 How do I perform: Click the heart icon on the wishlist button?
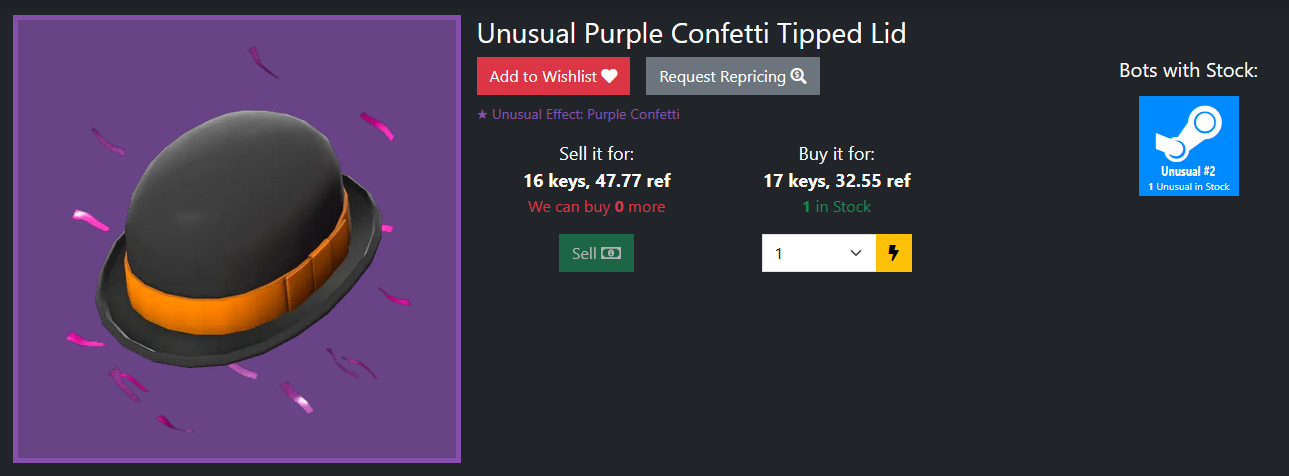point(609,76)
